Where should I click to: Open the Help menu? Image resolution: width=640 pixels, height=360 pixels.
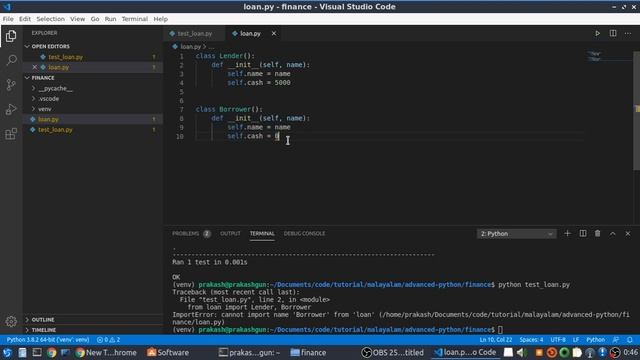click(x=160, y=19)
